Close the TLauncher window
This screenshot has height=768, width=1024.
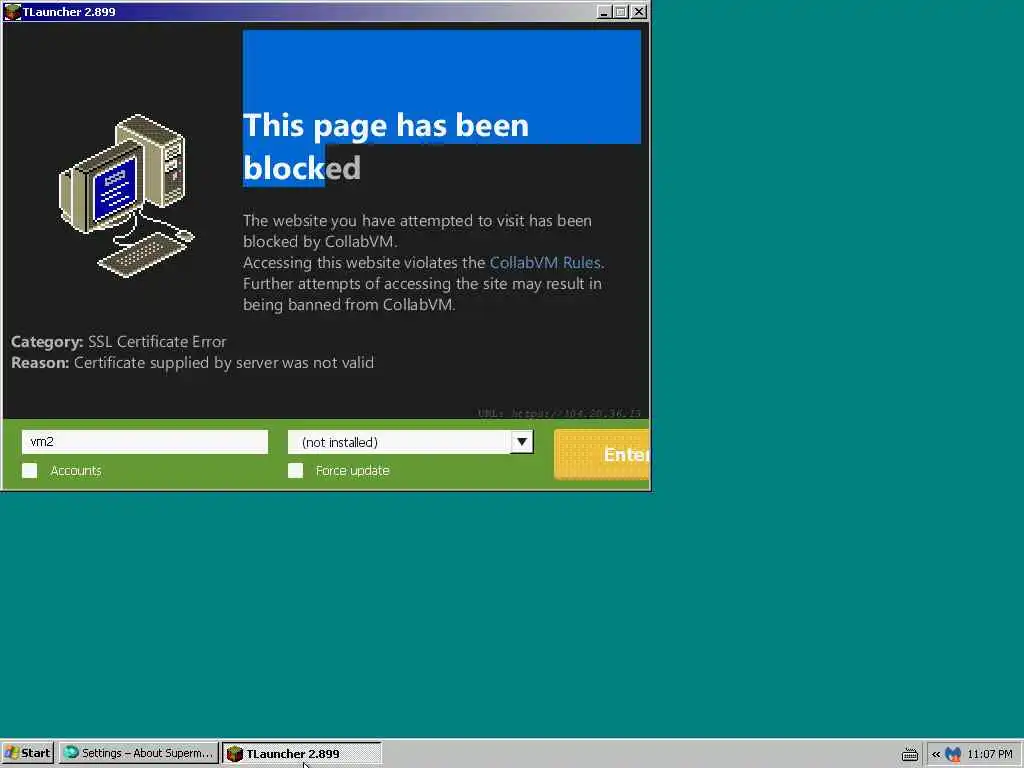point(639,12)
